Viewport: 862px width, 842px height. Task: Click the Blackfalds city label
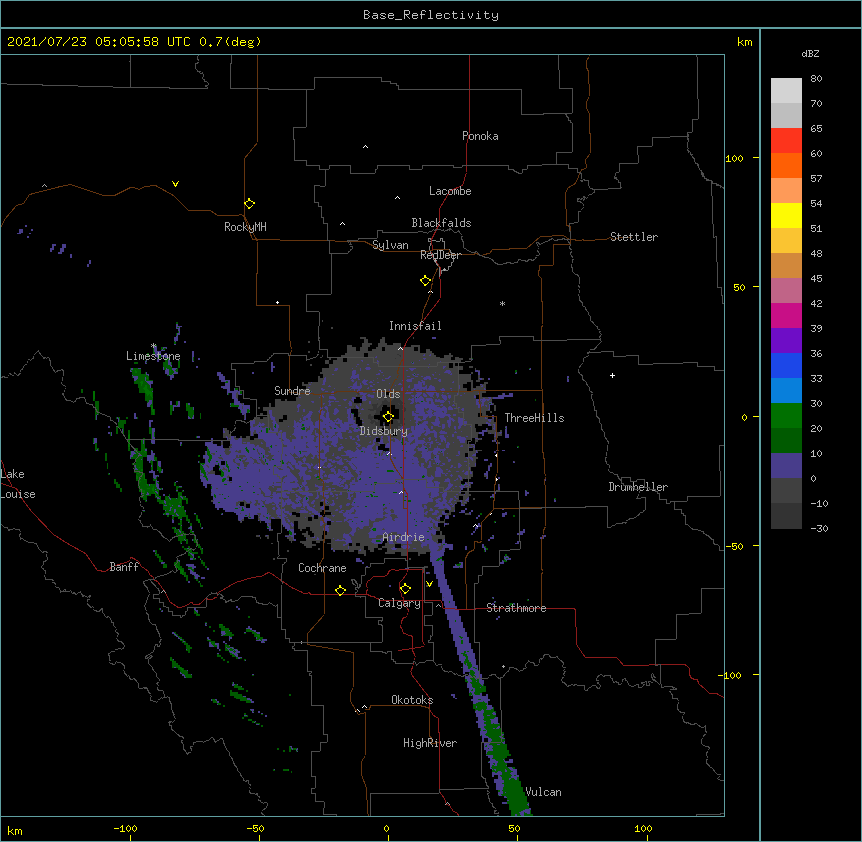click(x=441, y=223)
